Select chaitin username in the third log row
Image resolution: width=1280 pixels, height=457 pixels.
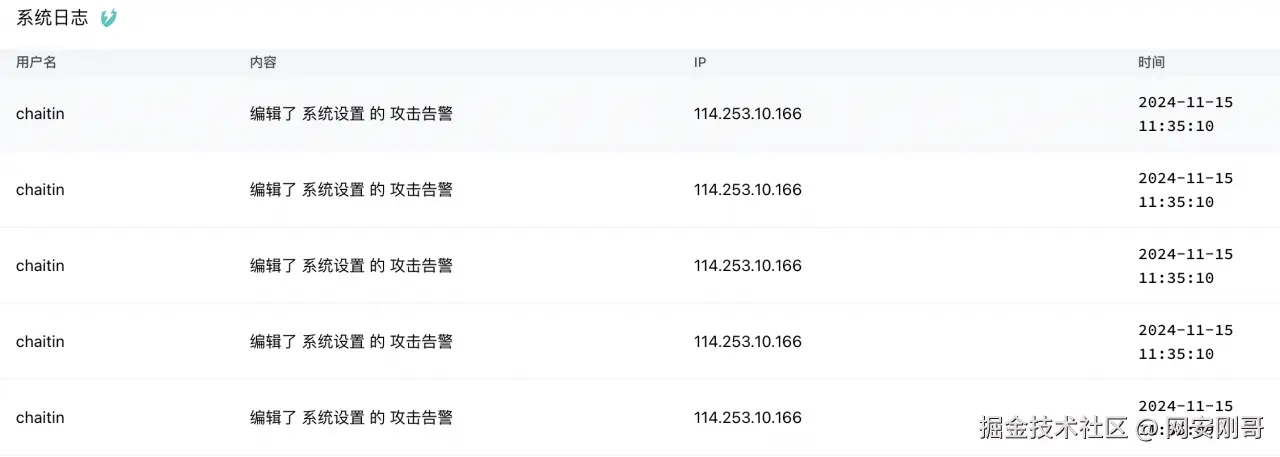point(40,266)
